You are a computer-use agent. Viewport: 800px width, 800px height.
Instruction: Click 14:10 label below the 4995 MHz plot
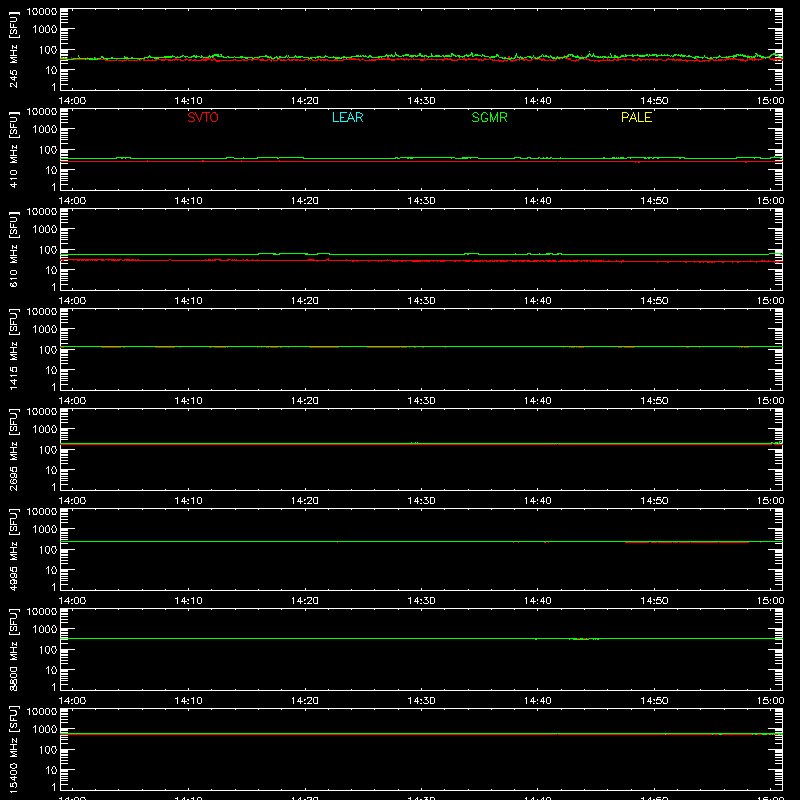coord(188,601)
